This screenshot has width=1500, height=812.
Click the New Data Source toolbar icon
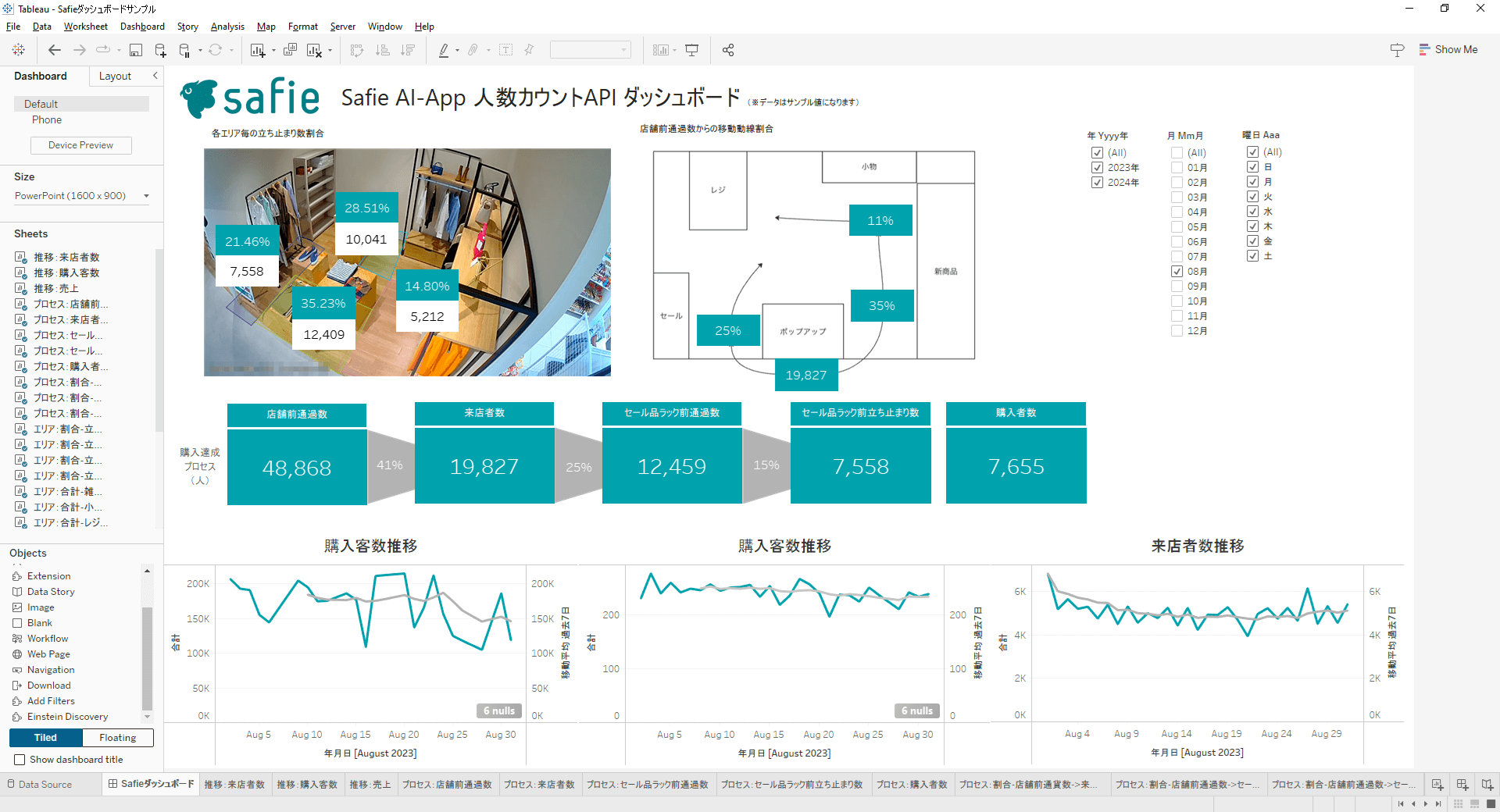click(160, 49)
